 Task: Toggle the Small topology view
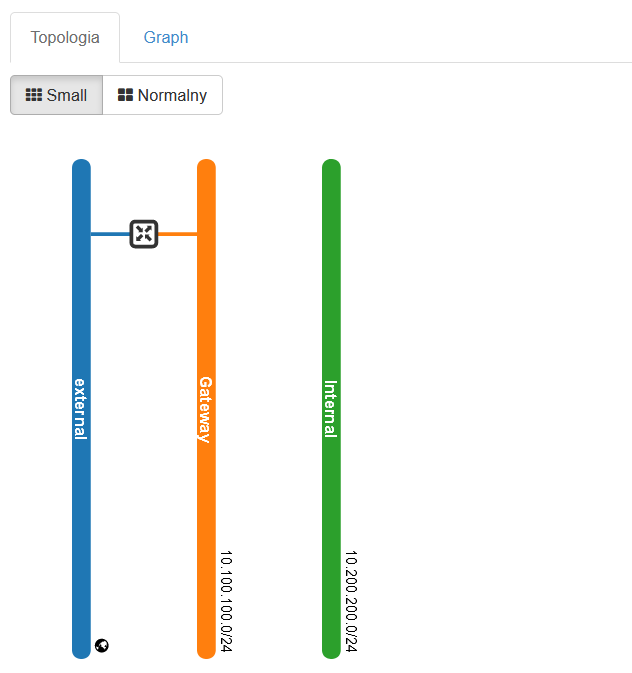point(57,95)
